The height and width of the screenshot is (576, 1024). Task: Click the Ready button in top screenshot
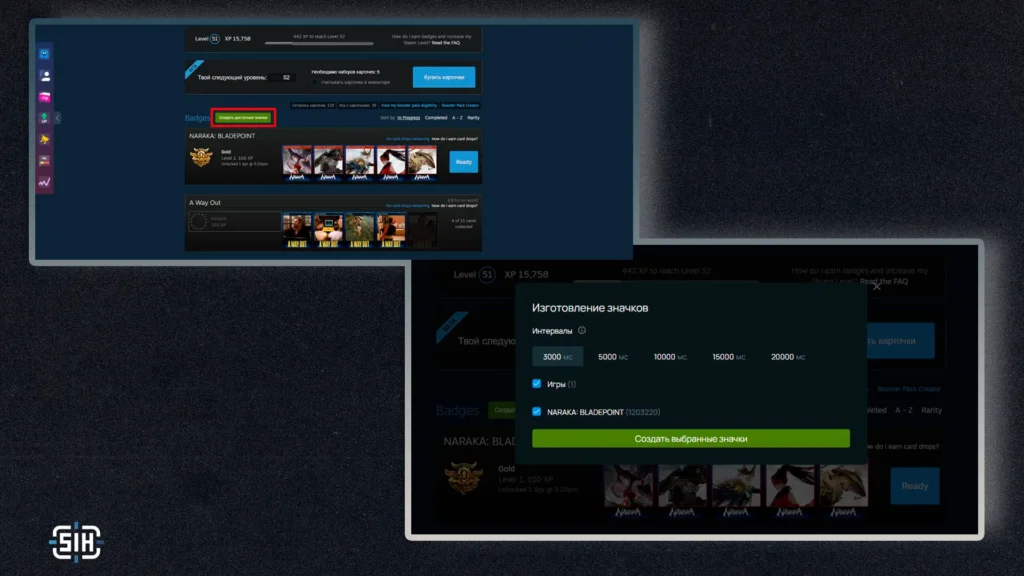point(464,162)
